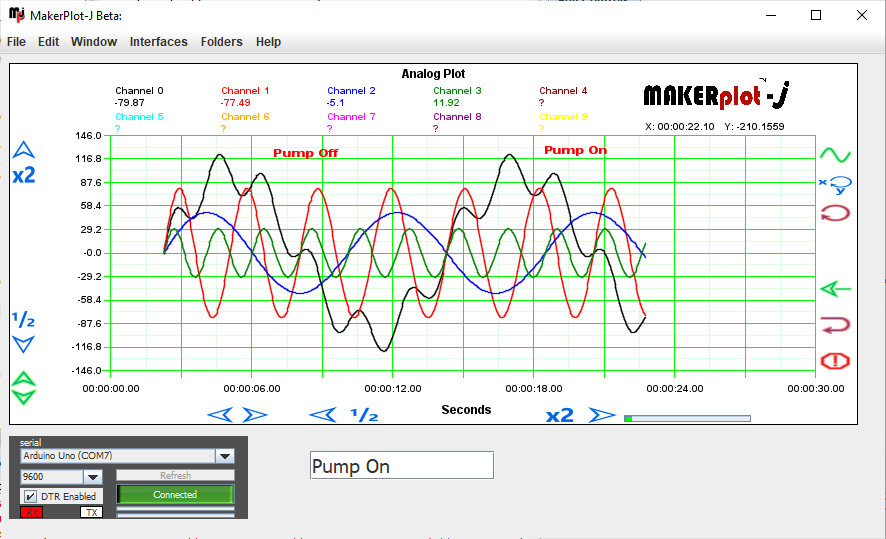Click the green left arrow icon
Viewport: 886px width, 539px height.
[835, 289]
